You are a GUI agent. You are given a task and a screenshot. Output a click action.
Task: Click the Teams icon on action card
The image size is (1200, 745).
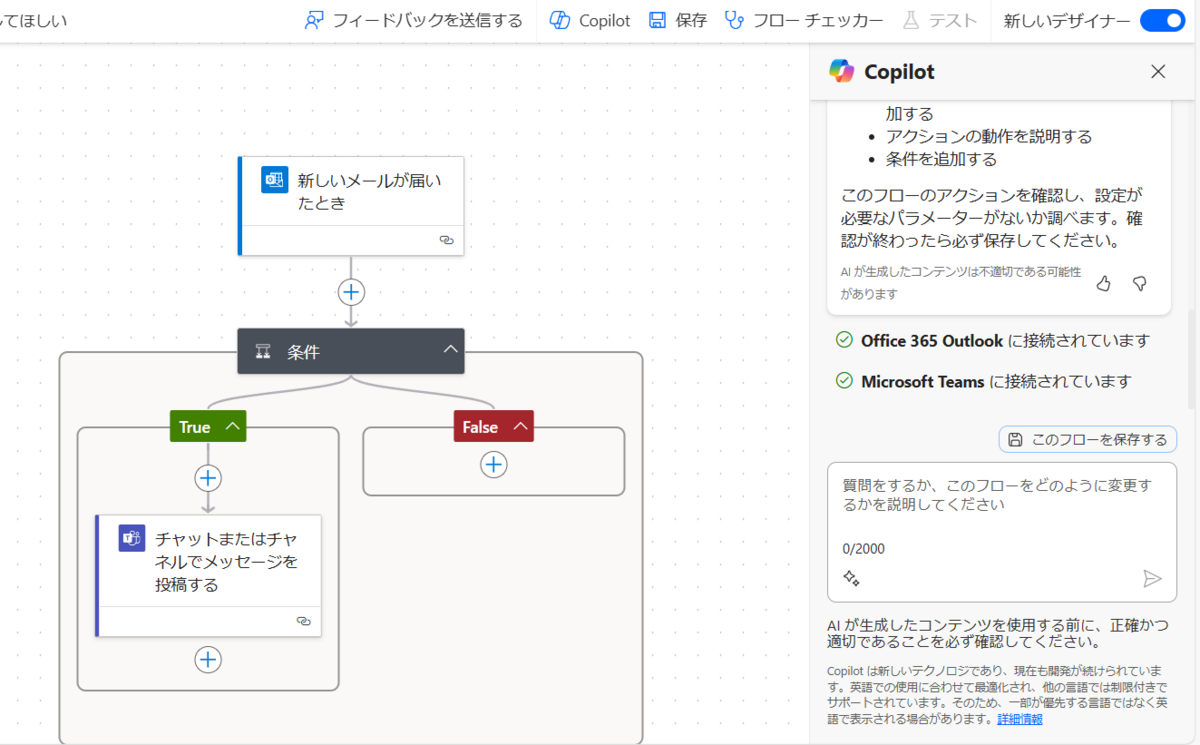132,538
